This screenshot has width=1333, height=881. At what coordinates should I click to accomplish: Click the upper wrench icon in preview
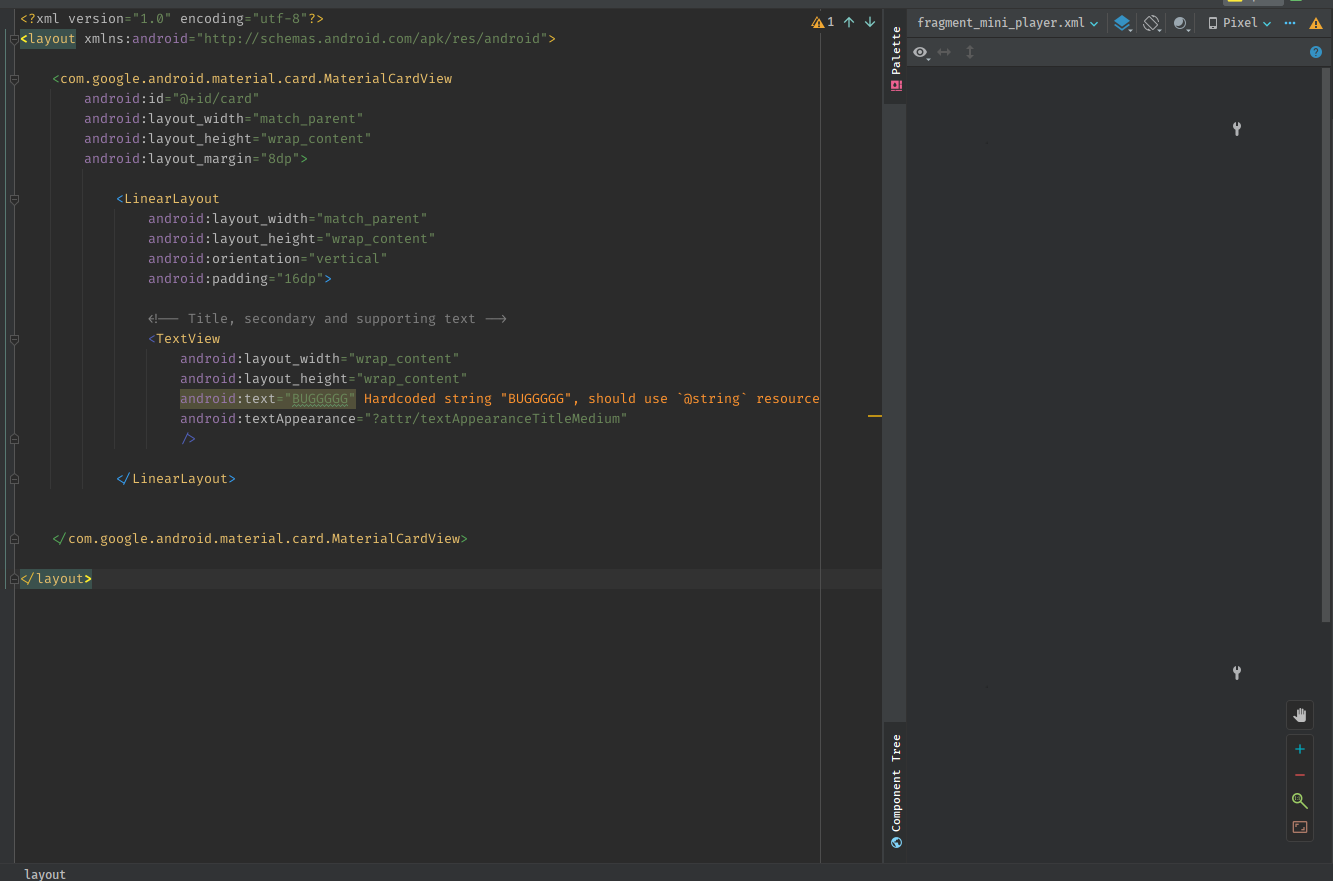[1237, 129]
